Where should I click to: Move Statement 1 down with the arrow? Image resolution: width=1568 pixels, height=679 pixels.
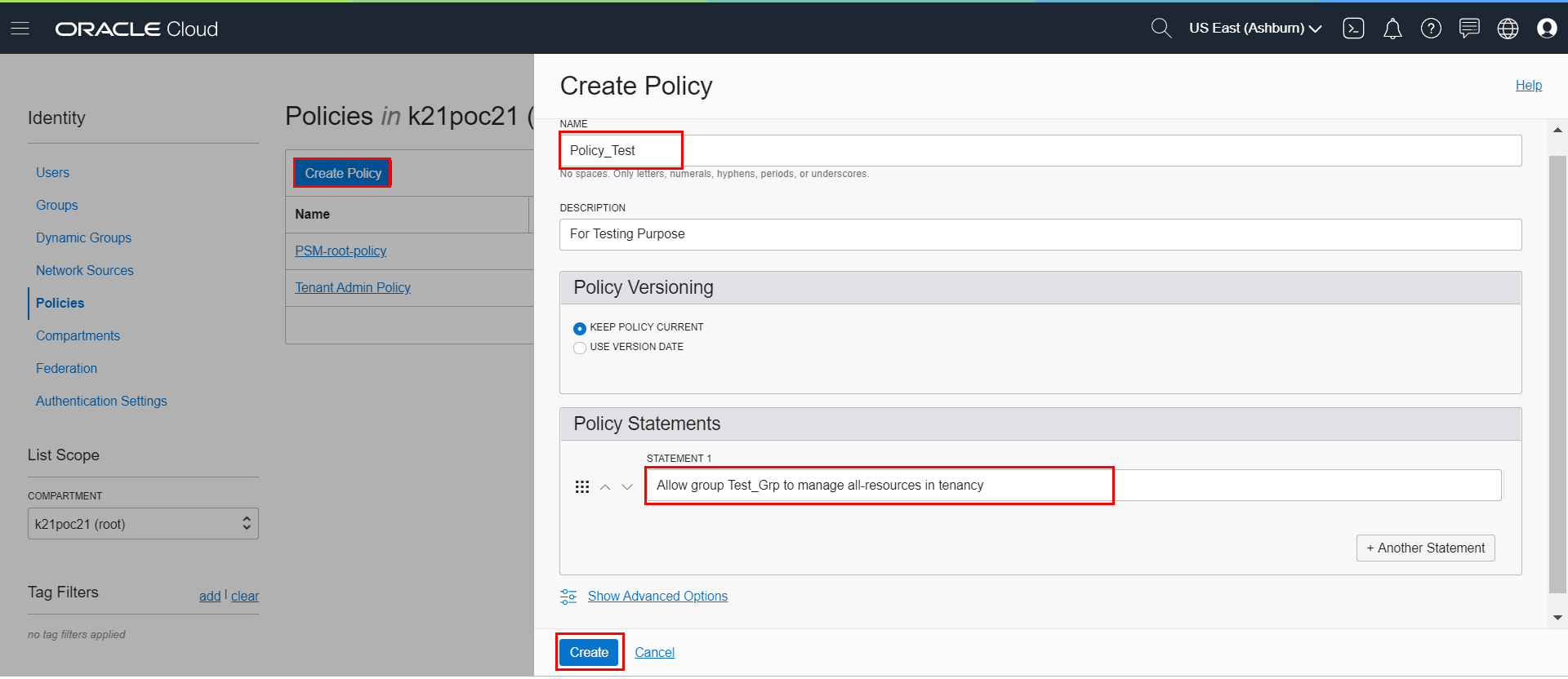click(x=627, y=487)
